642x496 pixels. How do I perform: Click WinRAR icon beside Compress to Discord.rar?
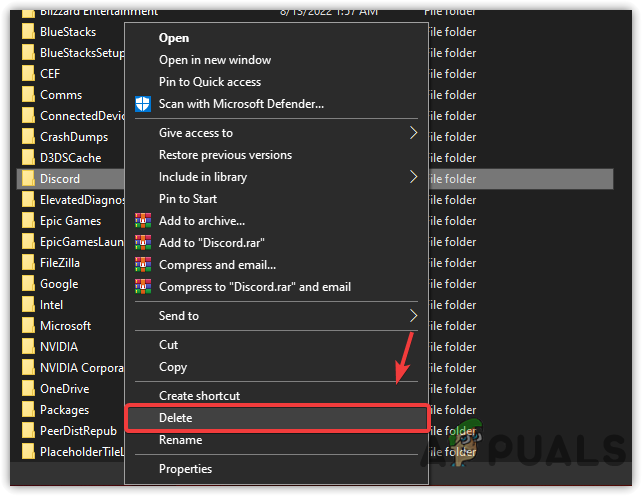(143, 287)
